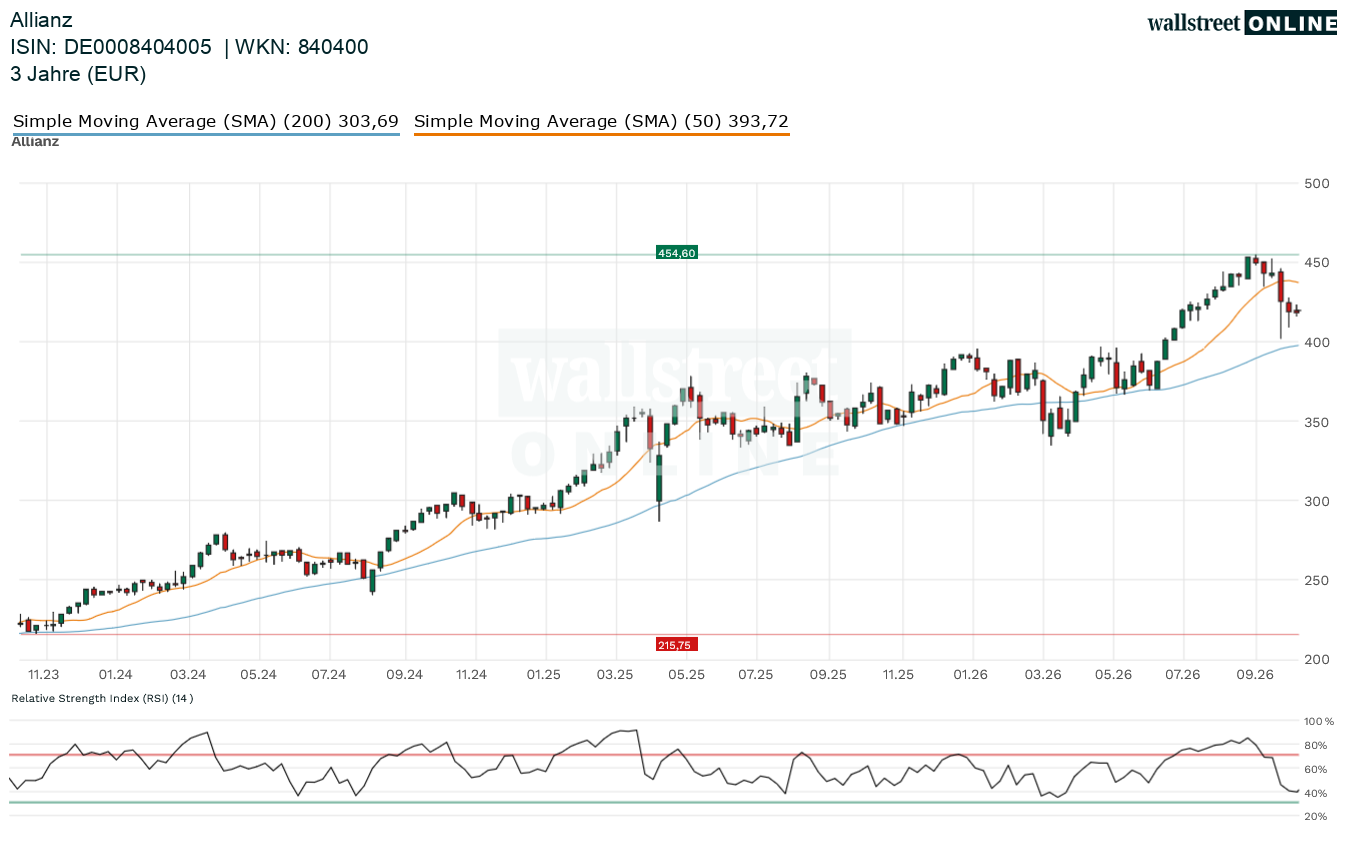Screen dimensions: 1349x843
Task: Click the 09.26 date axis marker
Action: [1255, 675]
